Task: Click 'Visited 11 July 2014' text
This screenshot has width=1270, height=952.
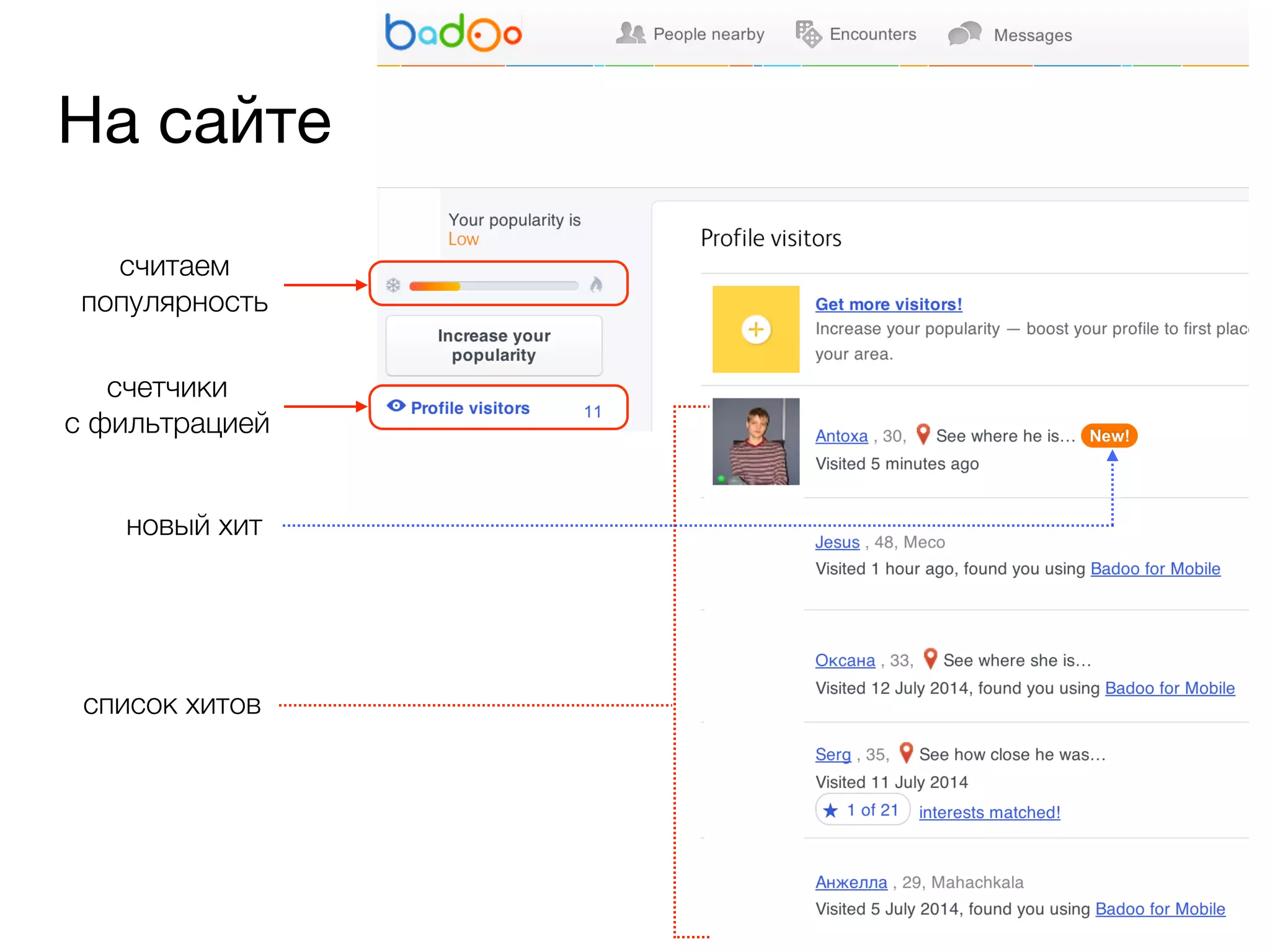Action: point(891,782)
